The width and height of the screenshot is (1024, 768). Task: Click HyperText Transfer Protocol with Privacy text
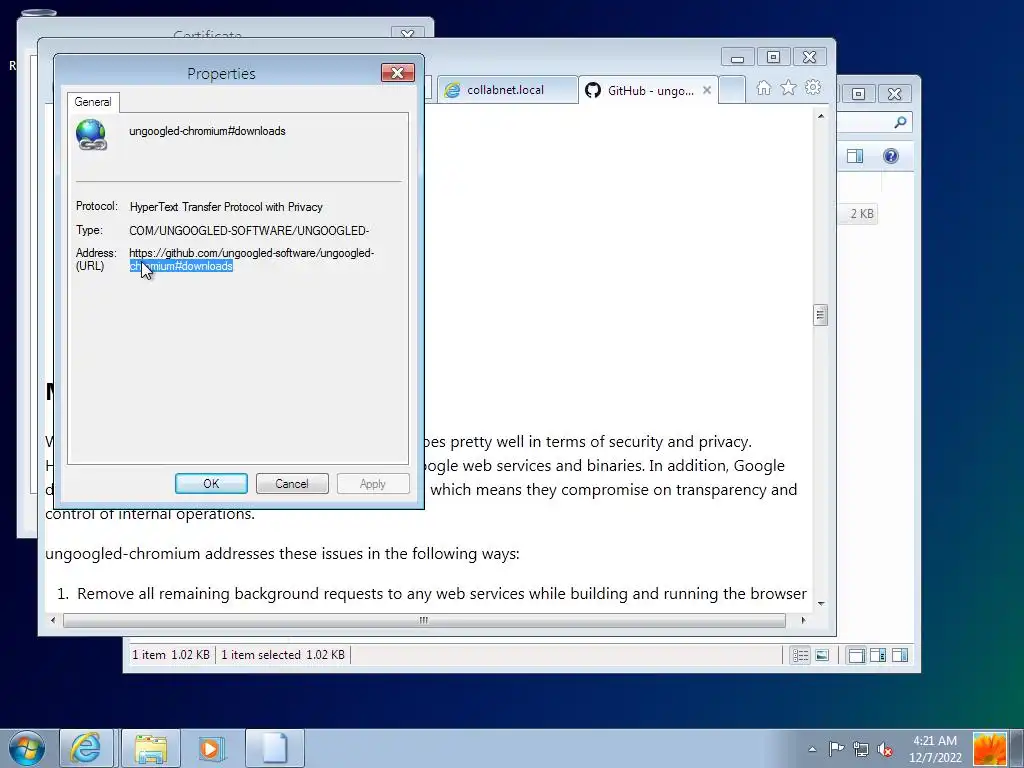[226, 207]
